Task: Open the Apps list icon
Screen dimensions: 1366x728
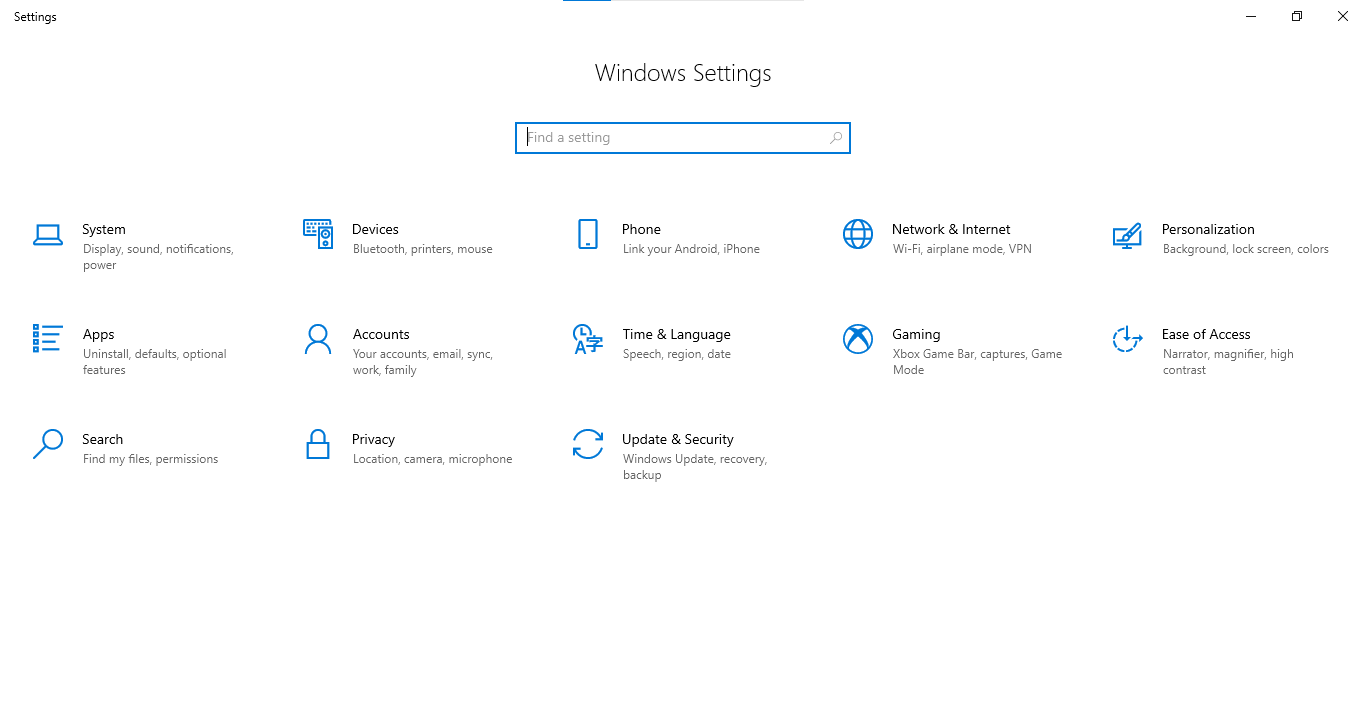Action: [x=48, y=338]
